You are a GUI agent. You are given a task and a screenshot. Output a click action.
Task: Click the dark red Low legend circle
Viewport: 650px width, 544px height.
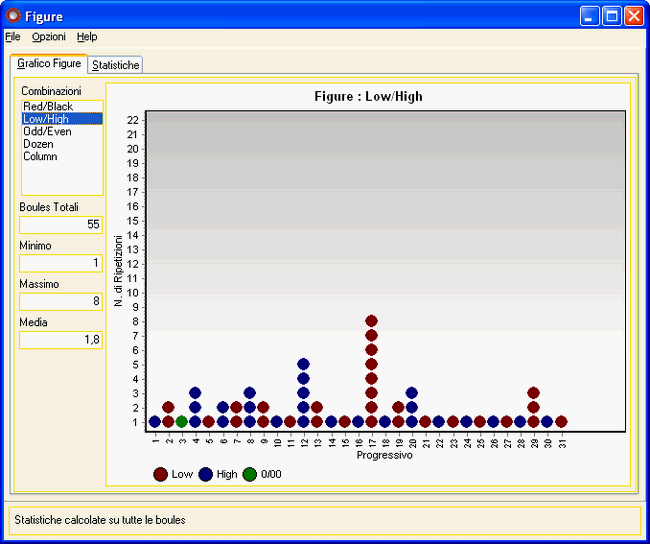(160, 474)
